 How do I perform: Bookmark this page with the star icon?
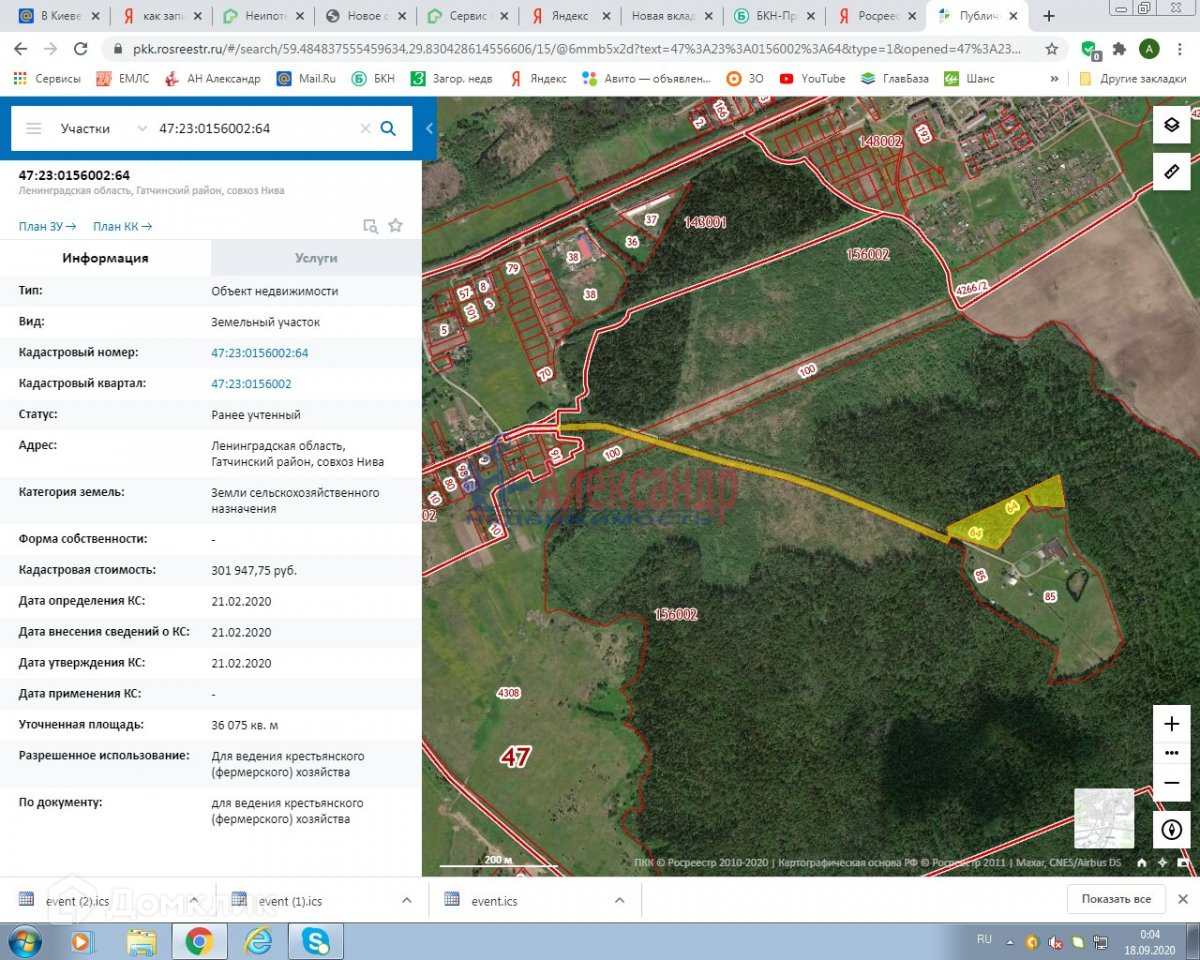pyautogui.click(x=1052, y=49)
